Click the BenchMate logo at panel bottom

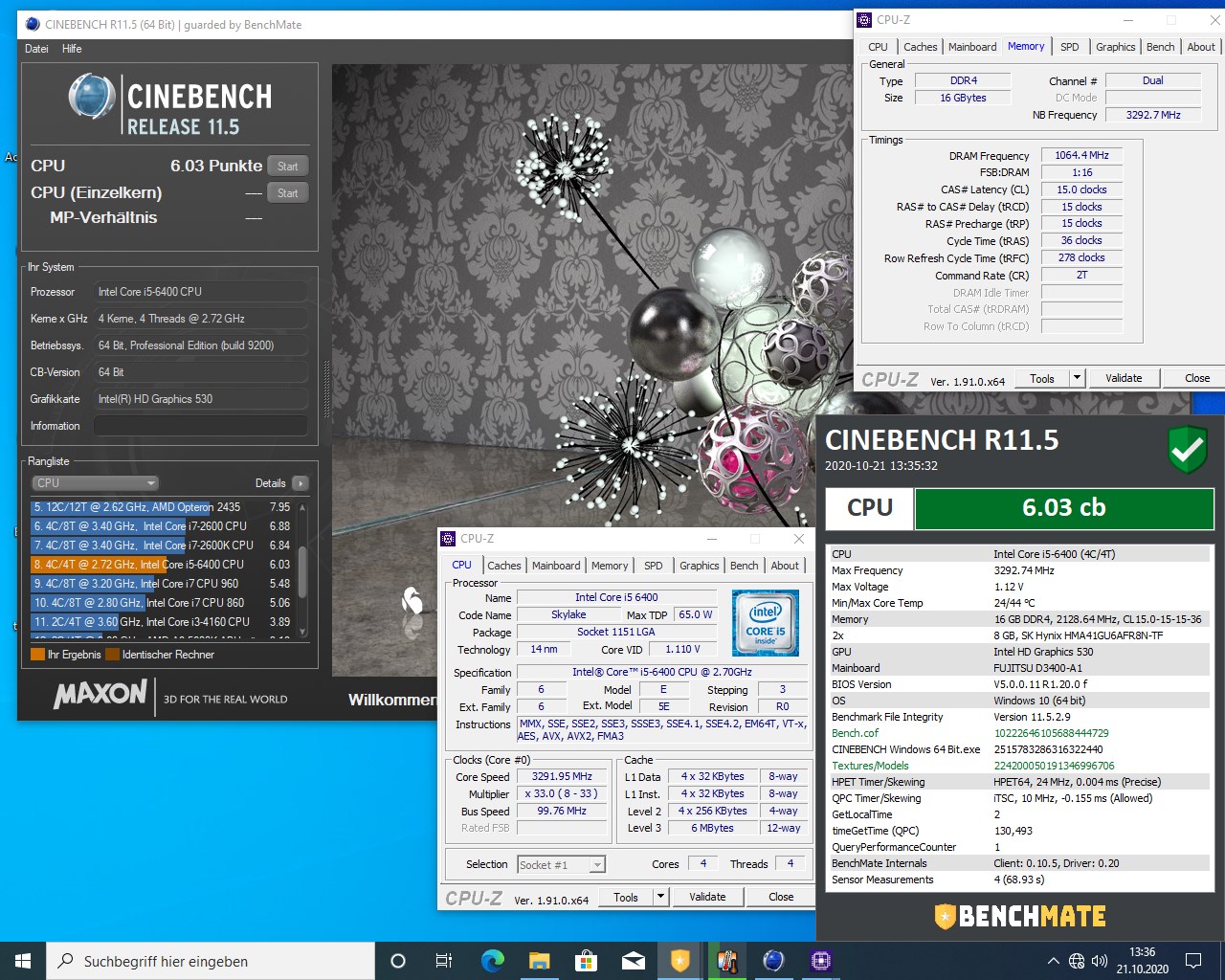pos(1020,917)
